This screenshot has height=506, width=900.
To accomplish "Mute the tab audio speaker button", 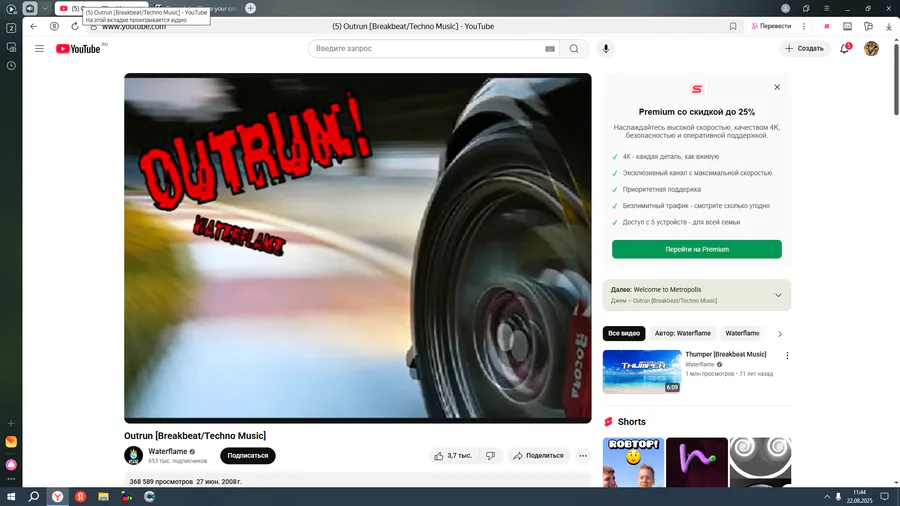I will click(x=30, y=8).
